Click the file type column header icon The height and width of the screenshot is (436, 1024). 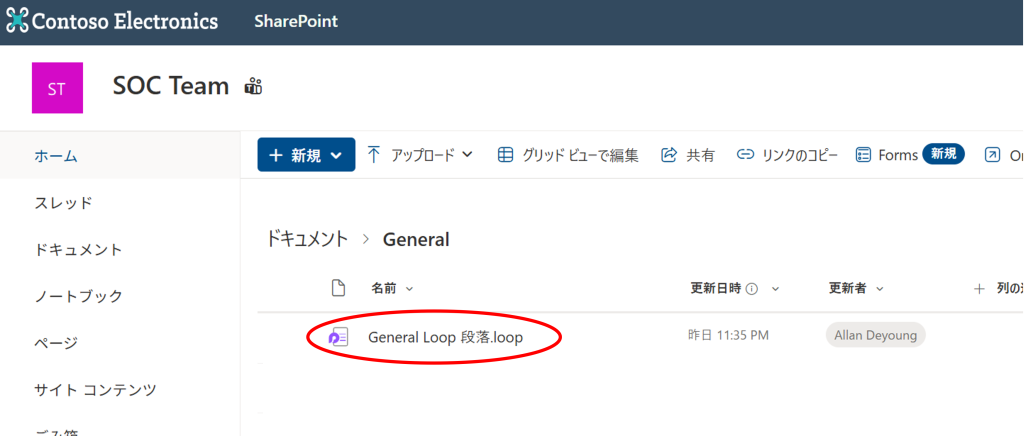coord(338,288)
